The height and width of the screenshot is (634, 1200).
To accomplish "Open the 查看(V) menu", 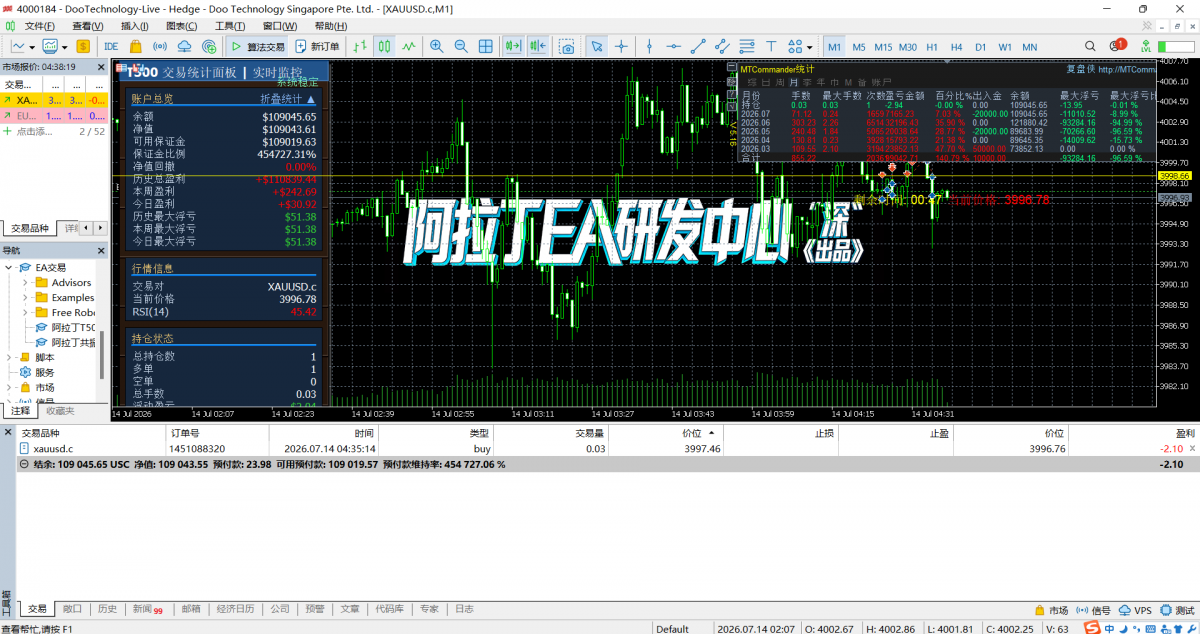I will [x=88, y=26].
